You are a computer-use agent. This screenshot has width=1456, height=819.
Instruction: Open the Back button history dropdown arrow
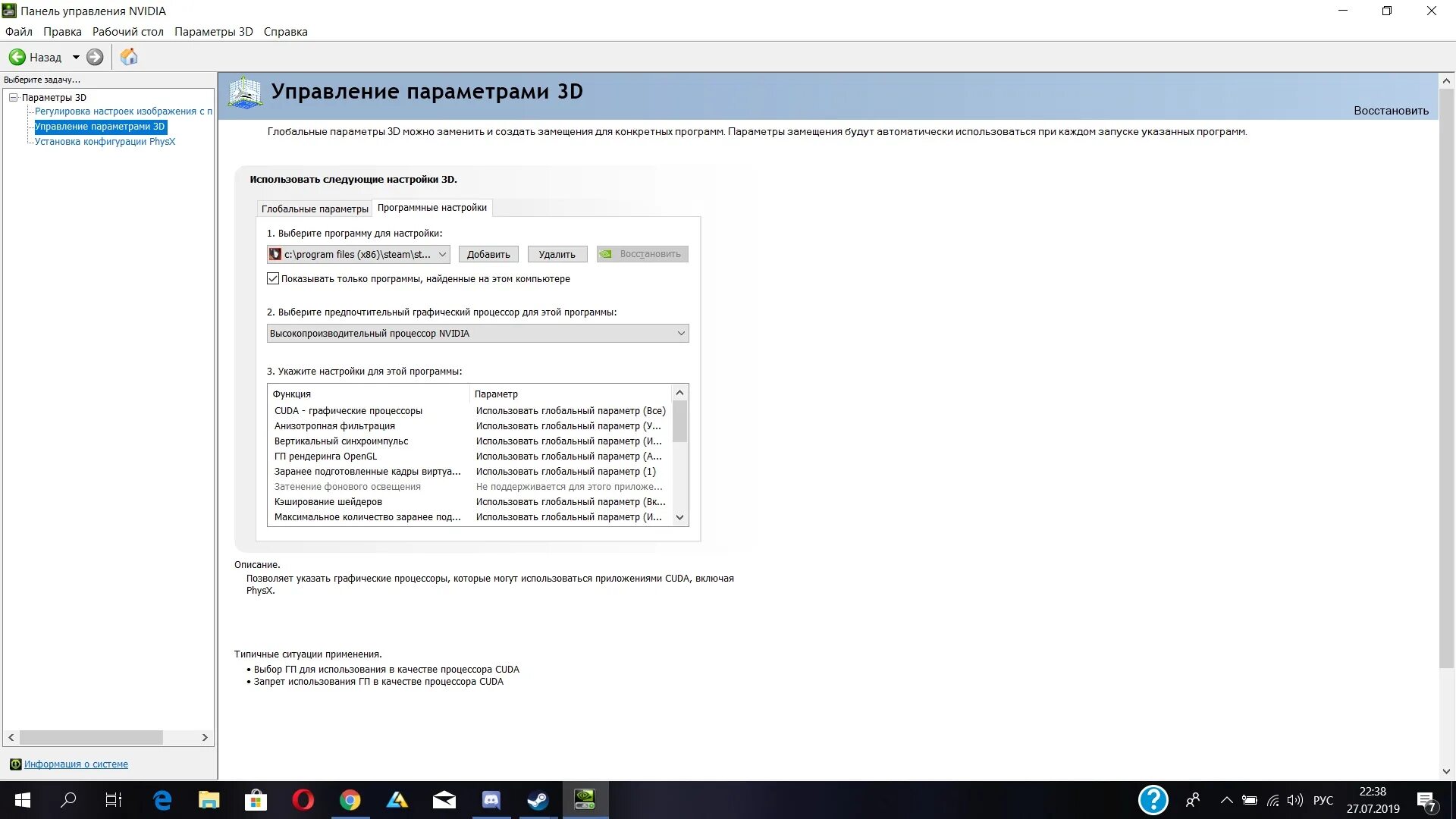(76, 57)
